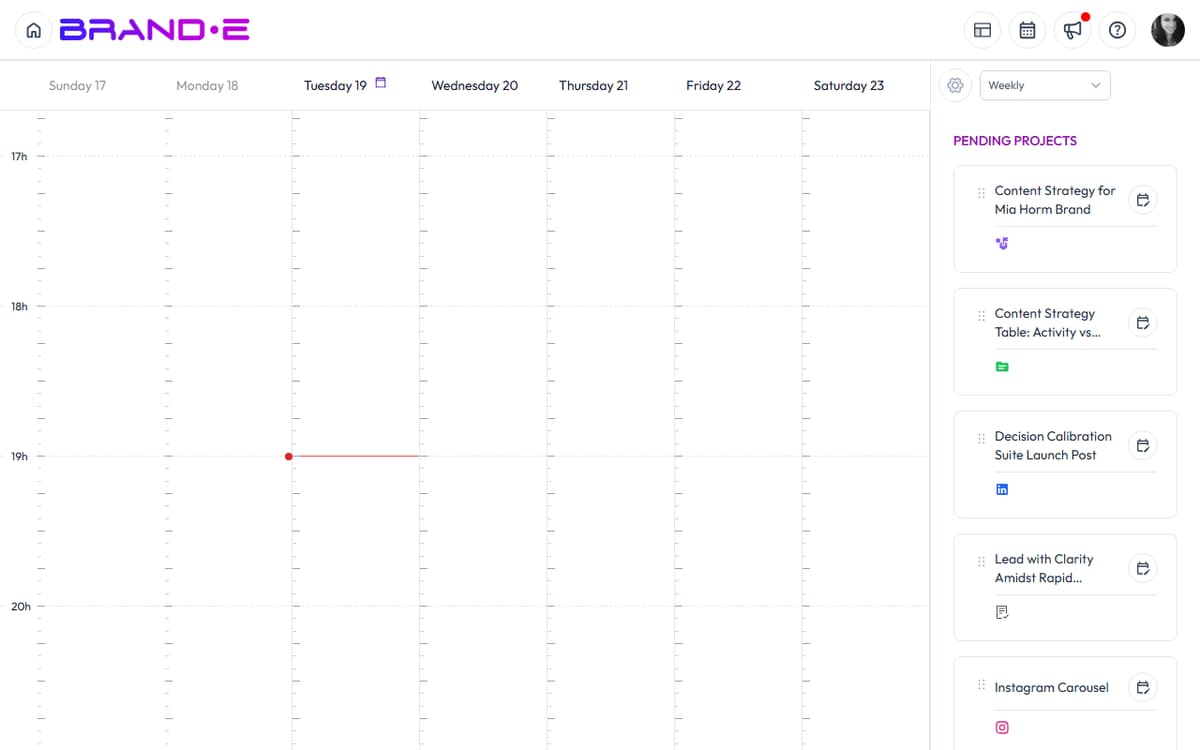1200x750 pixels.
Task: Select the Tuesday 19 column header
Action: (335, 85)
